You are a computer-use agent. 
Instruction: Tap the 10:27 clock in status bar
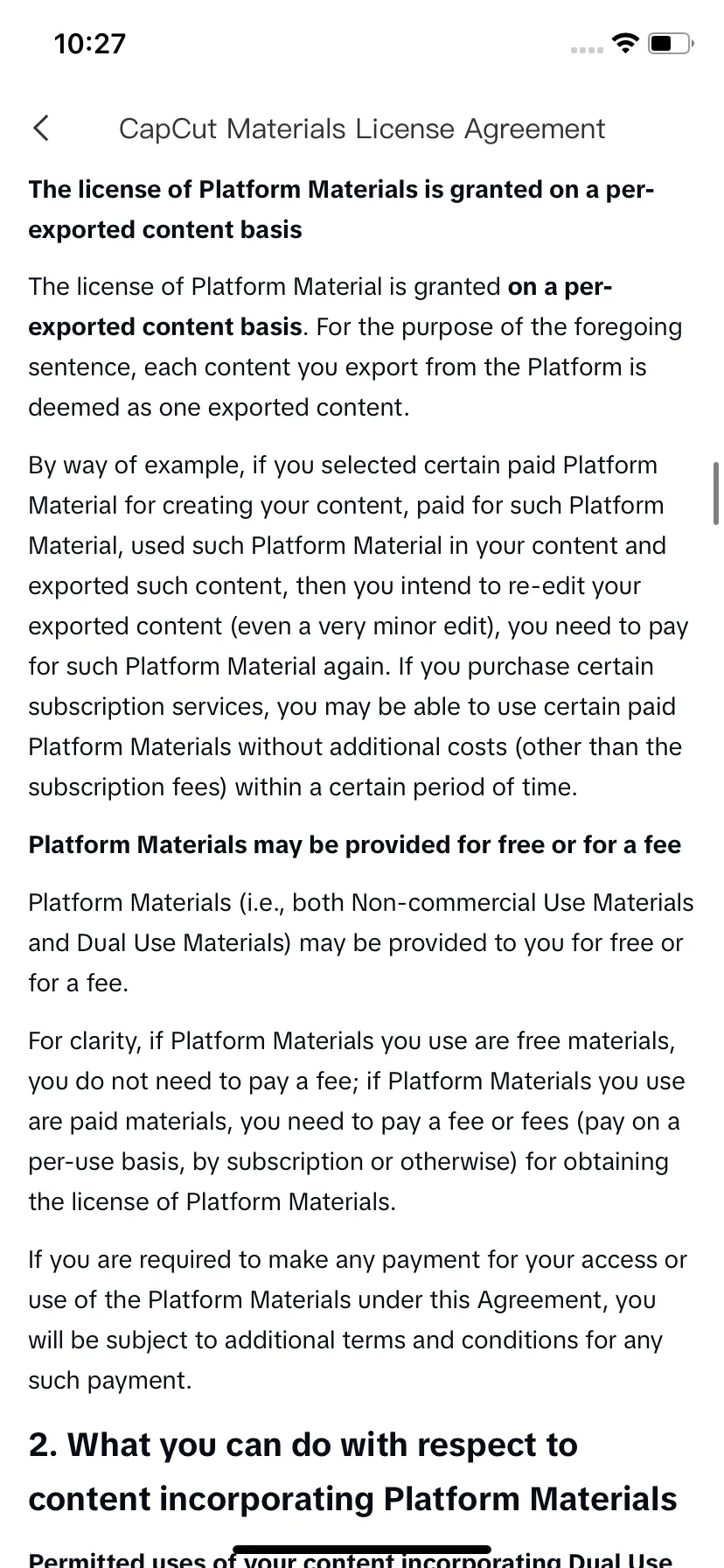coord(90,43)
